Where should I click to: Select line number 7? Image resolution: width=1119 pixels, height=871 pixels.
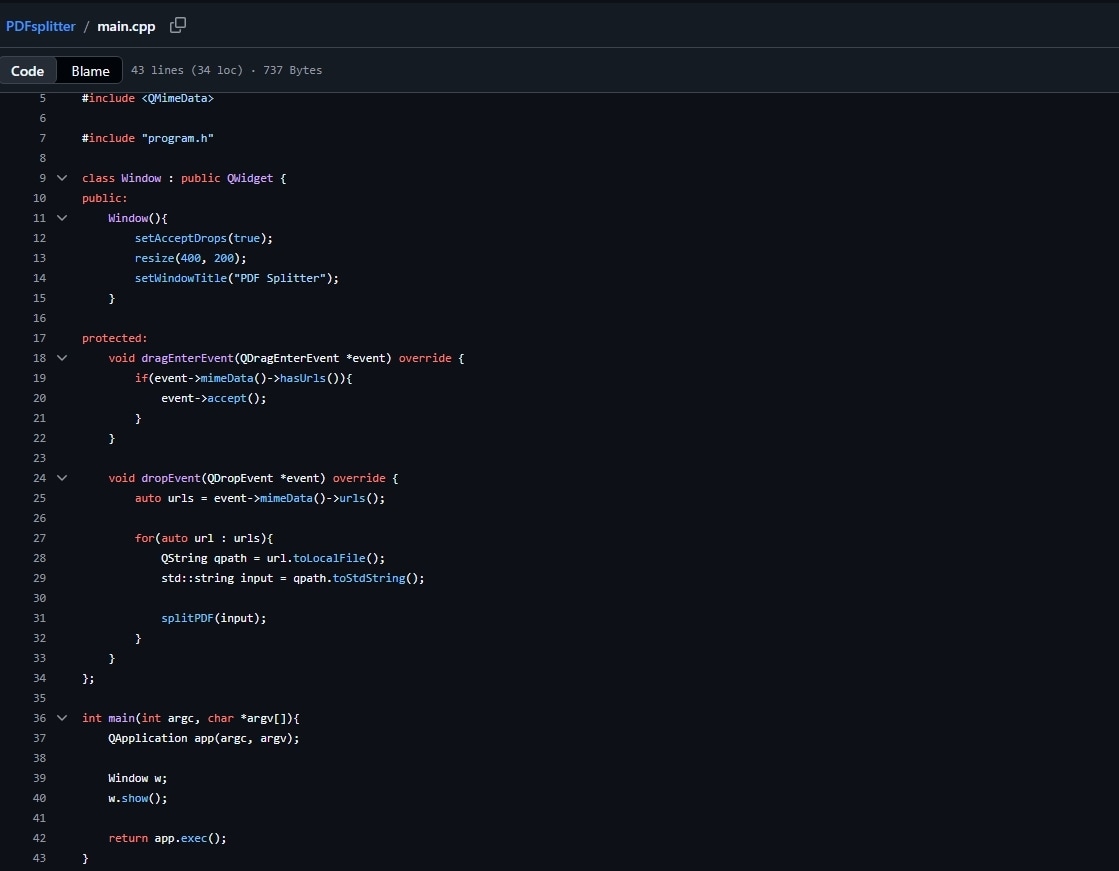coord(42,138)
